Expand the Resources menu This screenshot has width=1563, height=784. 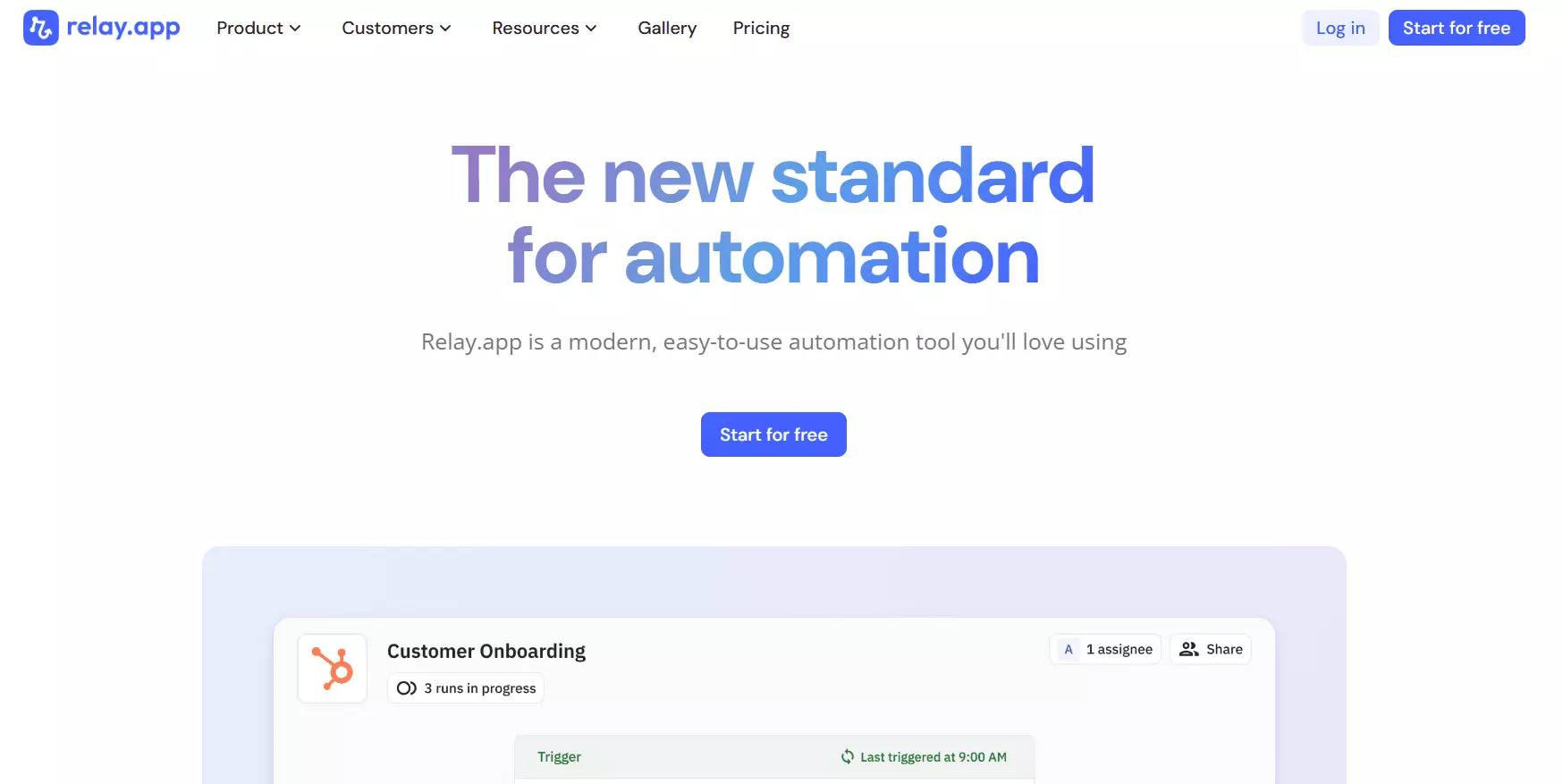click(x=544, y=28)
